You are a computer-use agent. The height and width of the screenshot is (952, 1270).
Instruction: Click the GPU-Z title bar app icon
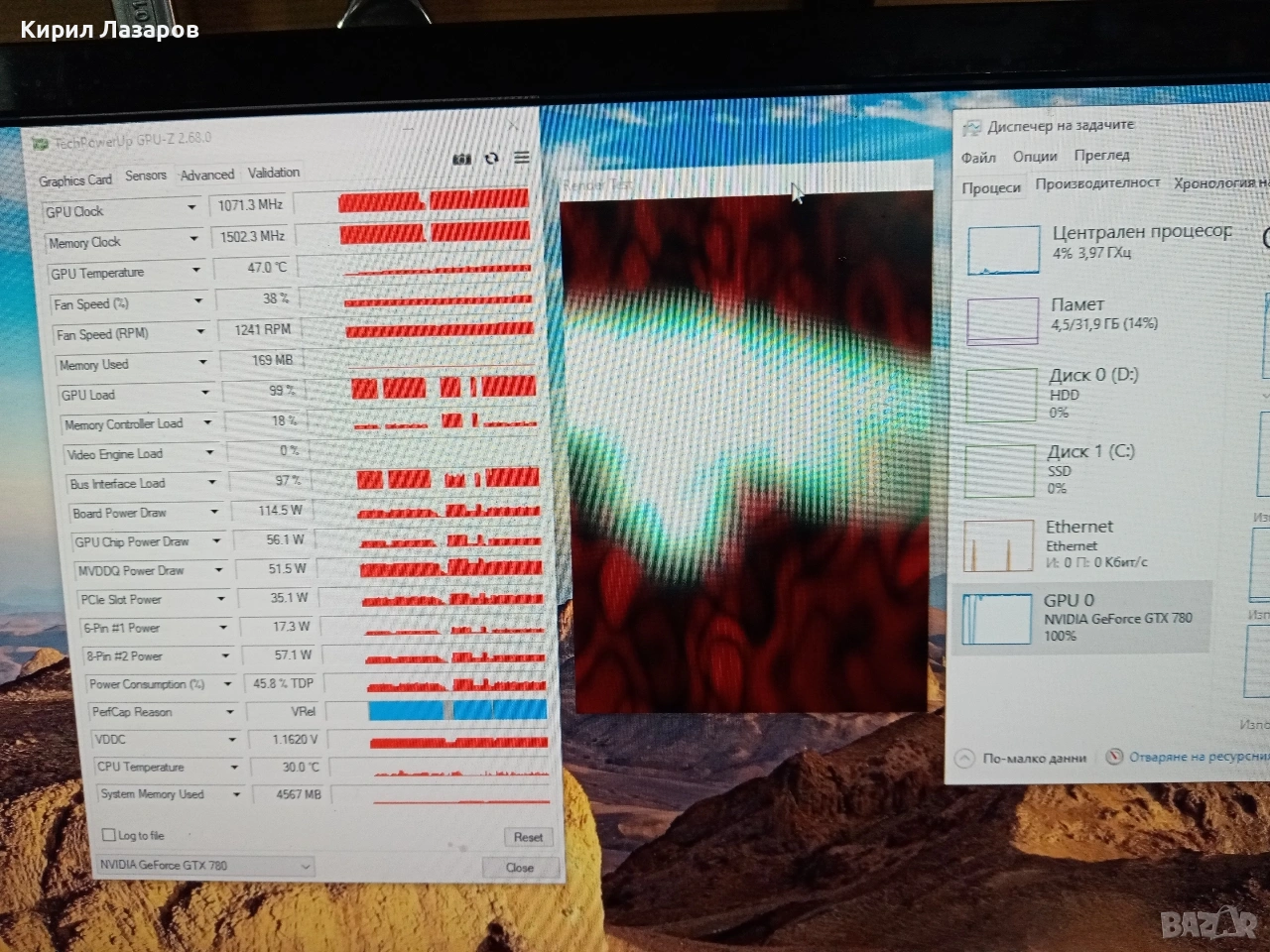click(41, 145)
